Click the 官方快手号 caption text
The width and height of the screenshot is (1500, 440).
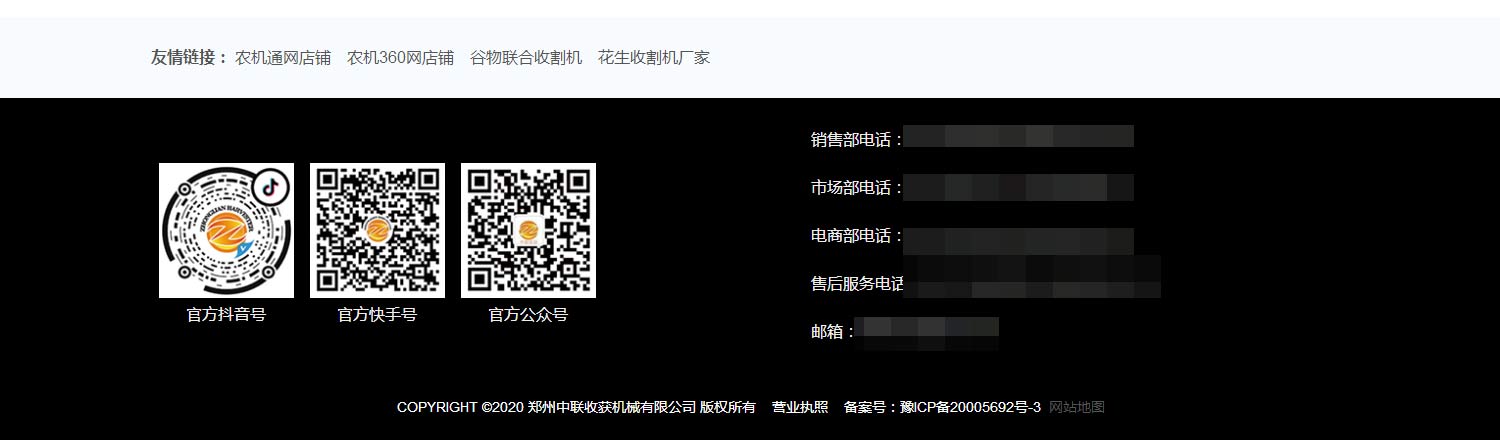[x=377, y=315]
